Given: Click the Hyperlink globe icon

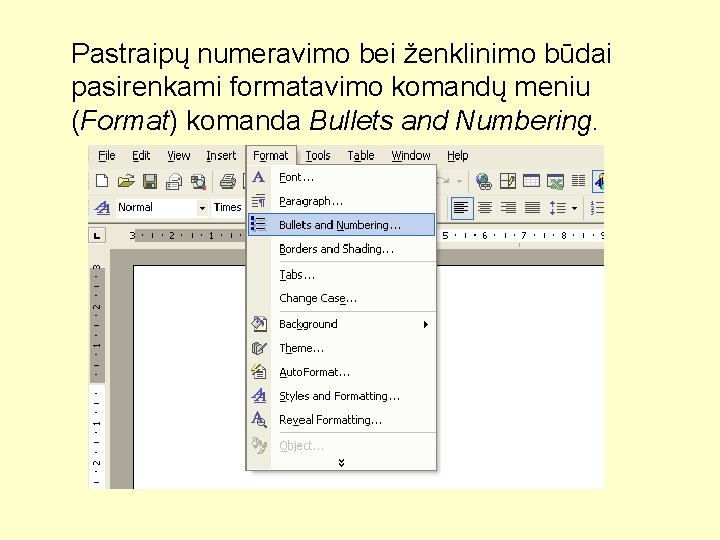Looking at the screenshot, I should [x=484, y=181].
